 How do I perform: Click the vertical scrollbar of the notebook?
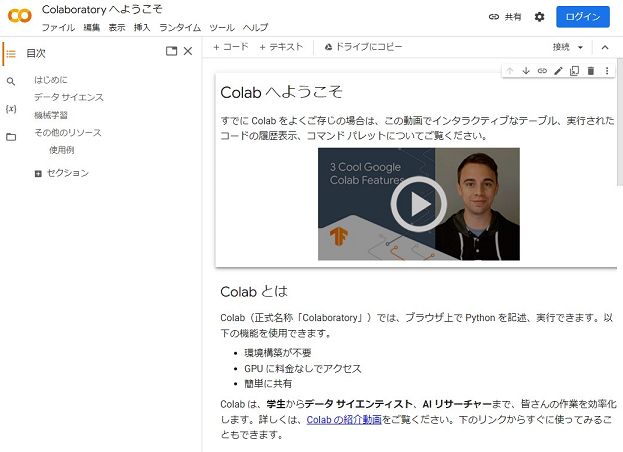pyautogui.click(x=620, y=122)
